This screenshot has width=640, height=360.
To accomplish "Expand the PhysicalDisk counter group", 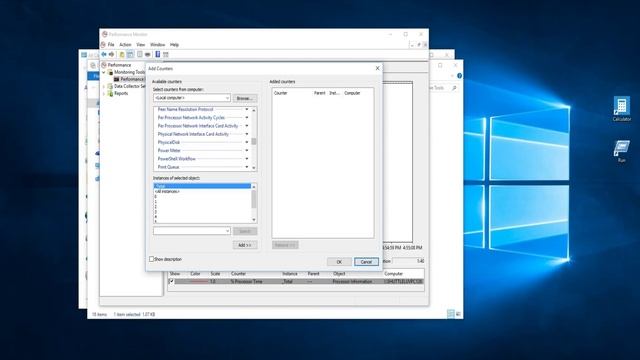I will [247, 142].
